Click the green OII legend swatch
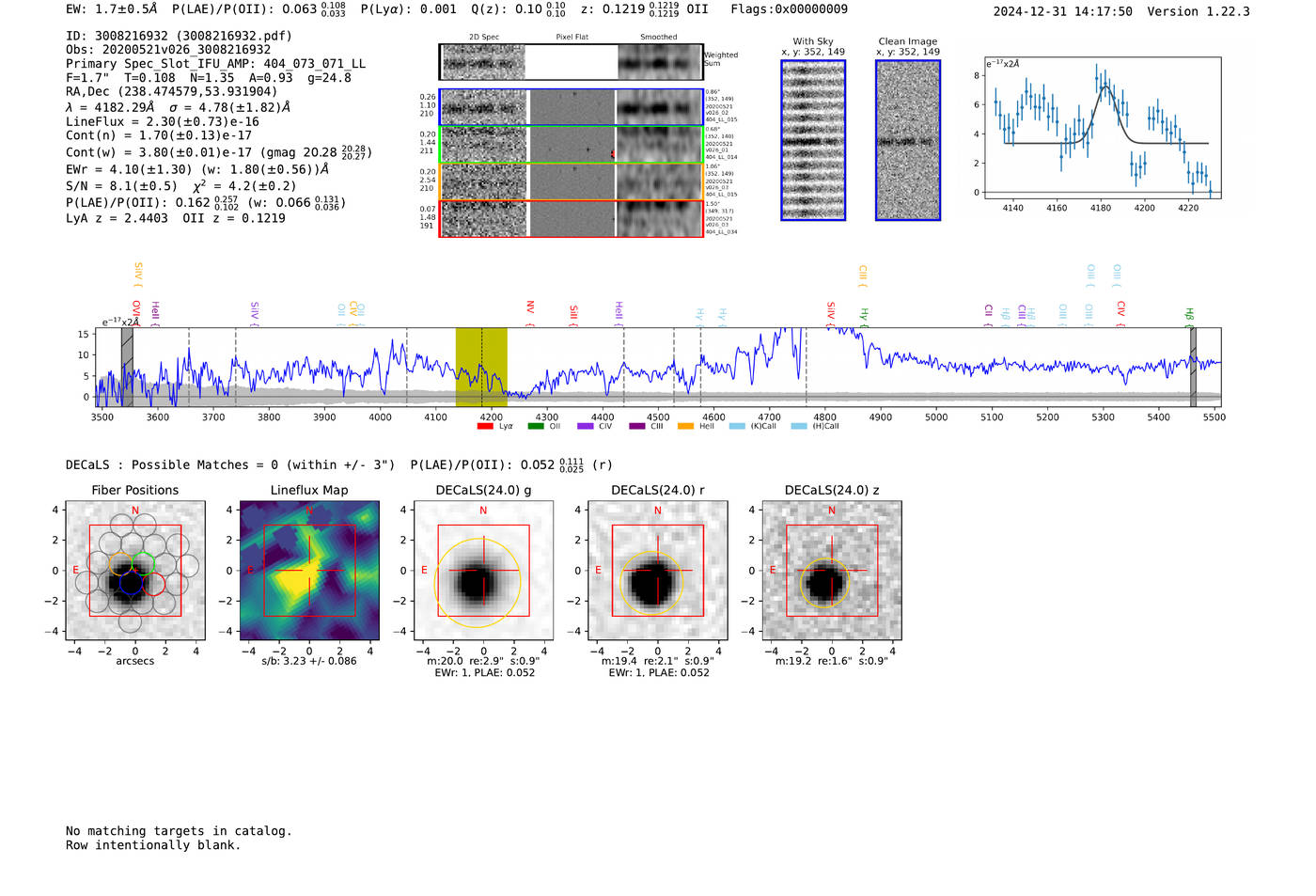 pos(536,427)
